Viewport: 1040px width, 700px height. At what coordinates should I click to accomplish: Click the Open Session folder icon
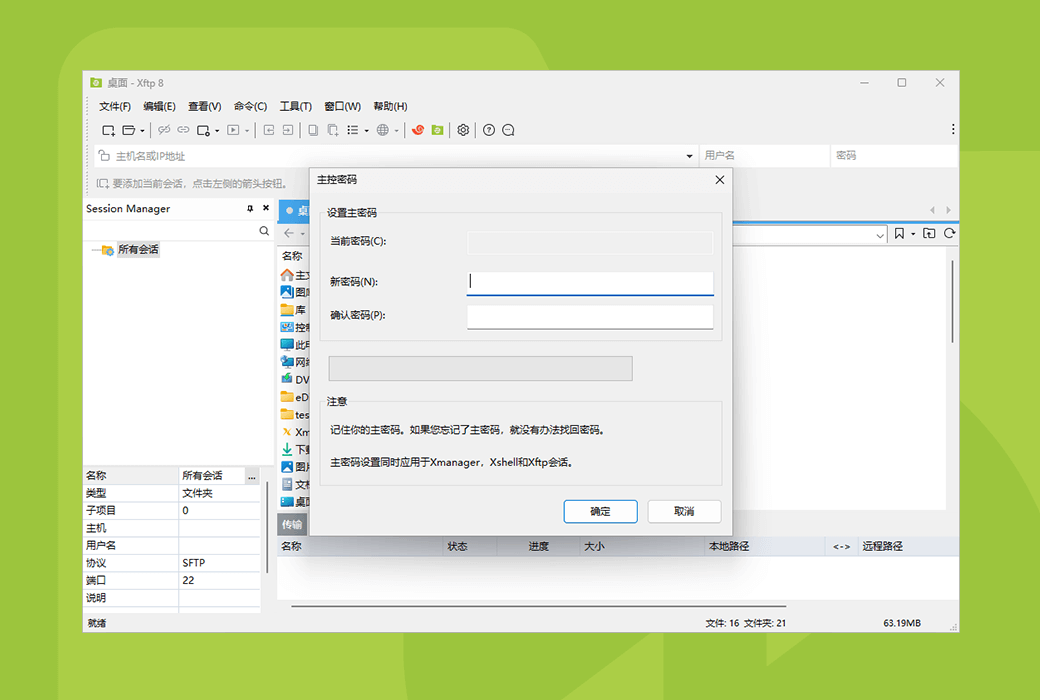point(129,130)
